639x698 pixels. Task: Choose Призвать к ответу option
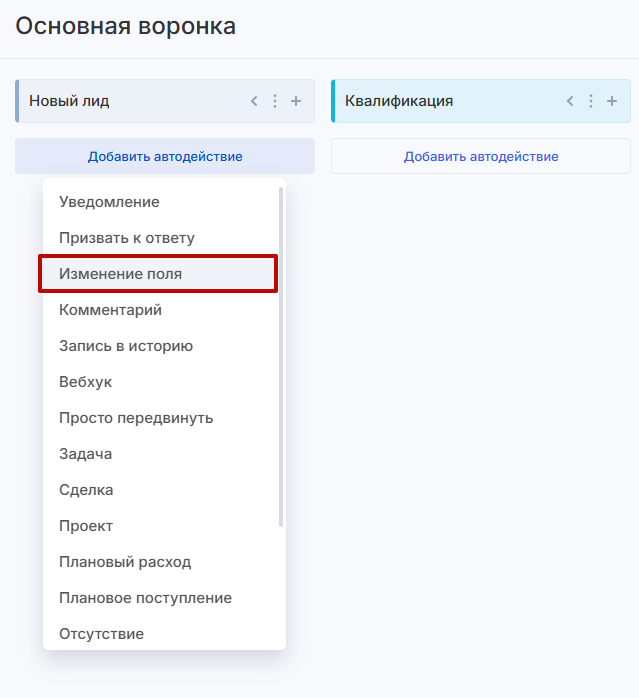(x=127, y=238)
